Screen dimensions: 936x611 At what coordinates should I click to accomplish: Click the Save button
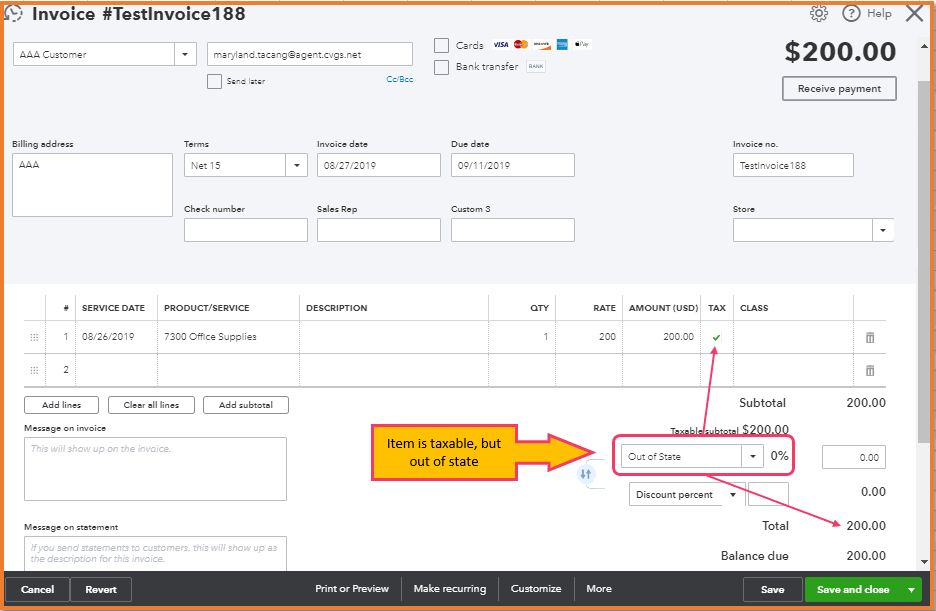[x=772, y=590]
